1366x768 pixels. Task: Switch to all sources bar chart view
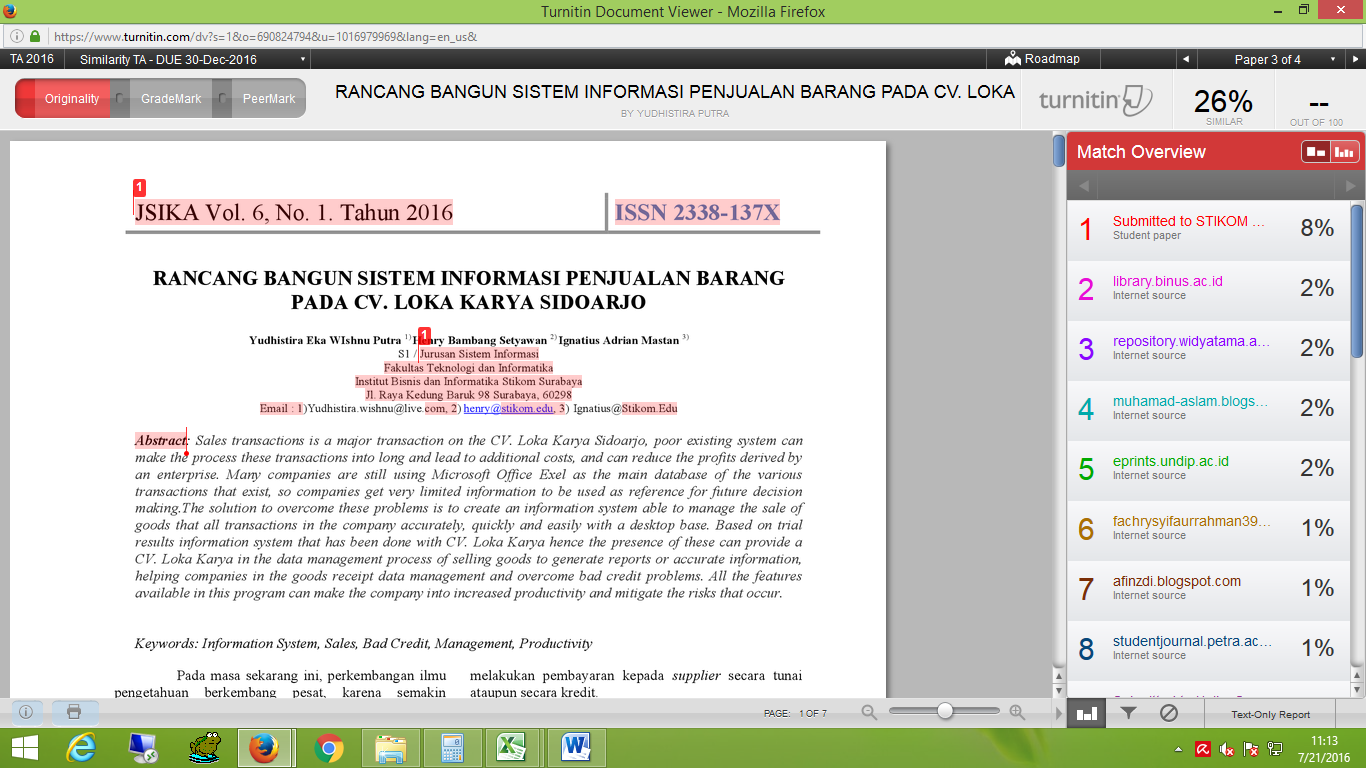[1344, 152]
